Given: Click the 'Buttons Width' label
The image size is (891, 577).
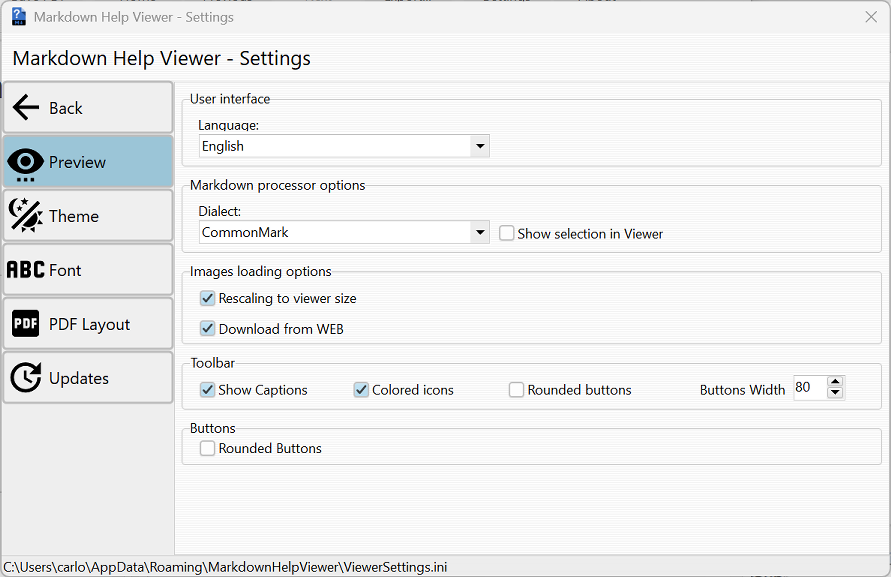Looking at the screenshot, I should [742, 390].
